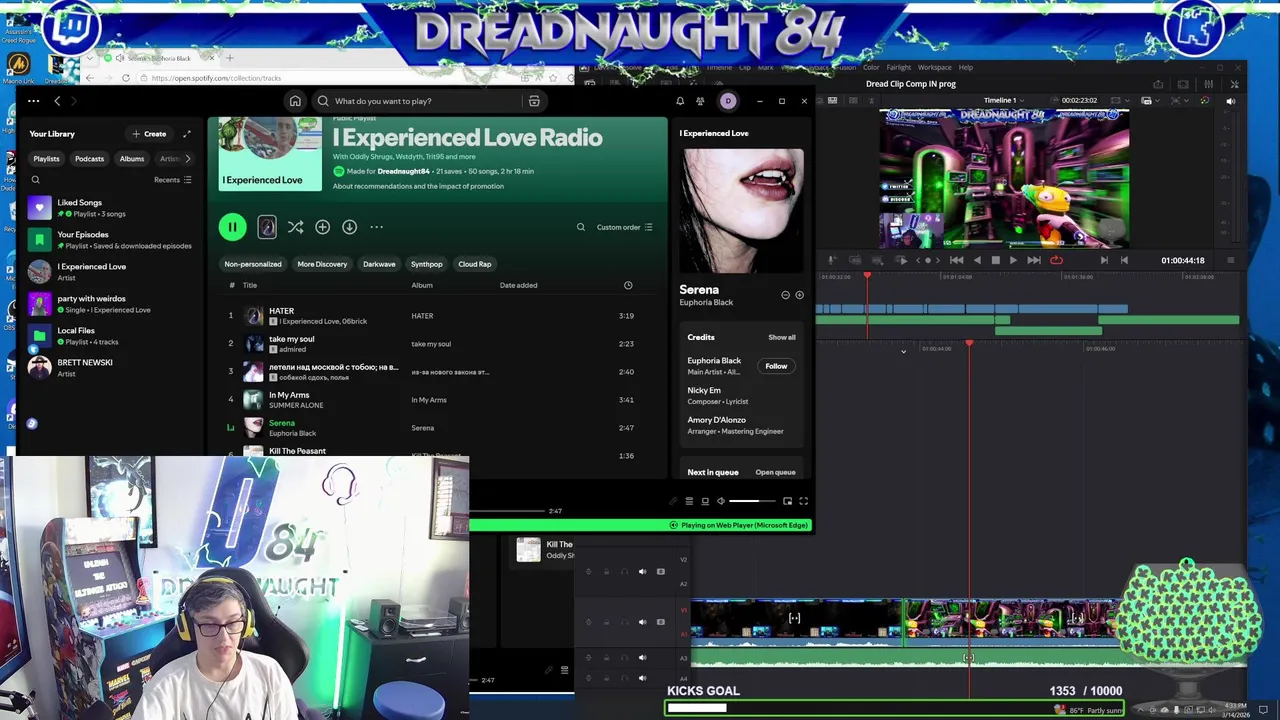This screenshot has width=1280, height=720.
Task: Apply the More Discovery filter chip
Action: tap(322, 264)
